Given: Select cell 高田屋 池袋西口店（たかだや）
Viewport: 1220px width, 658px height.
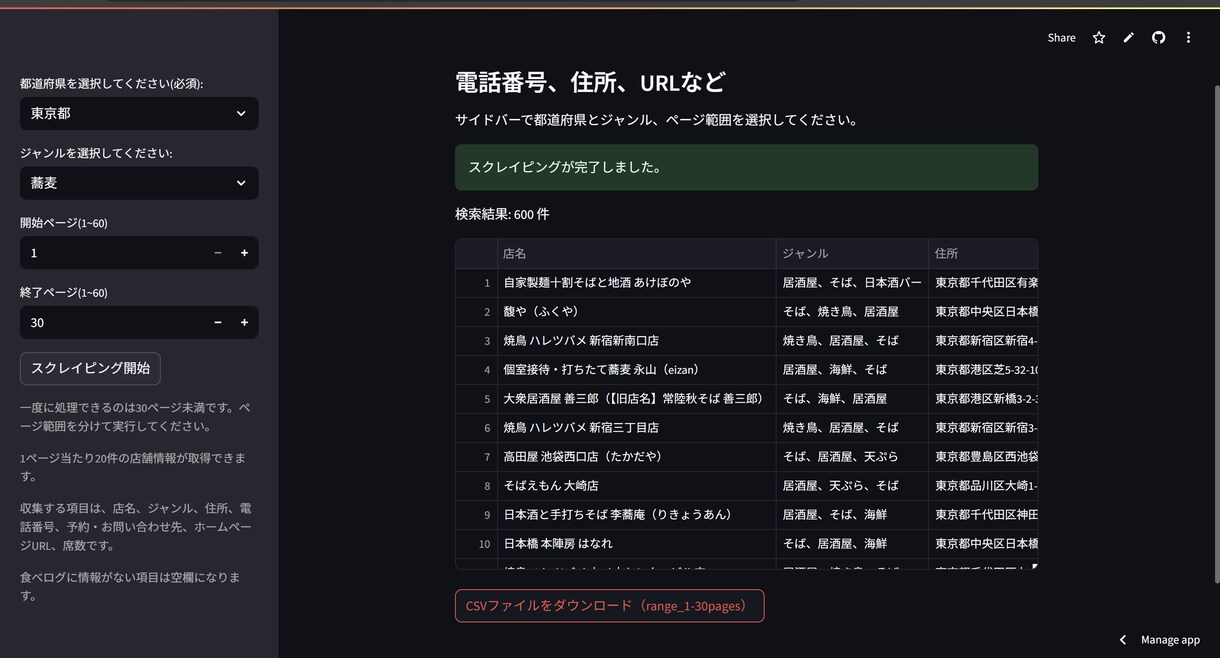Looking at the screenshot, I should (636, 457).
